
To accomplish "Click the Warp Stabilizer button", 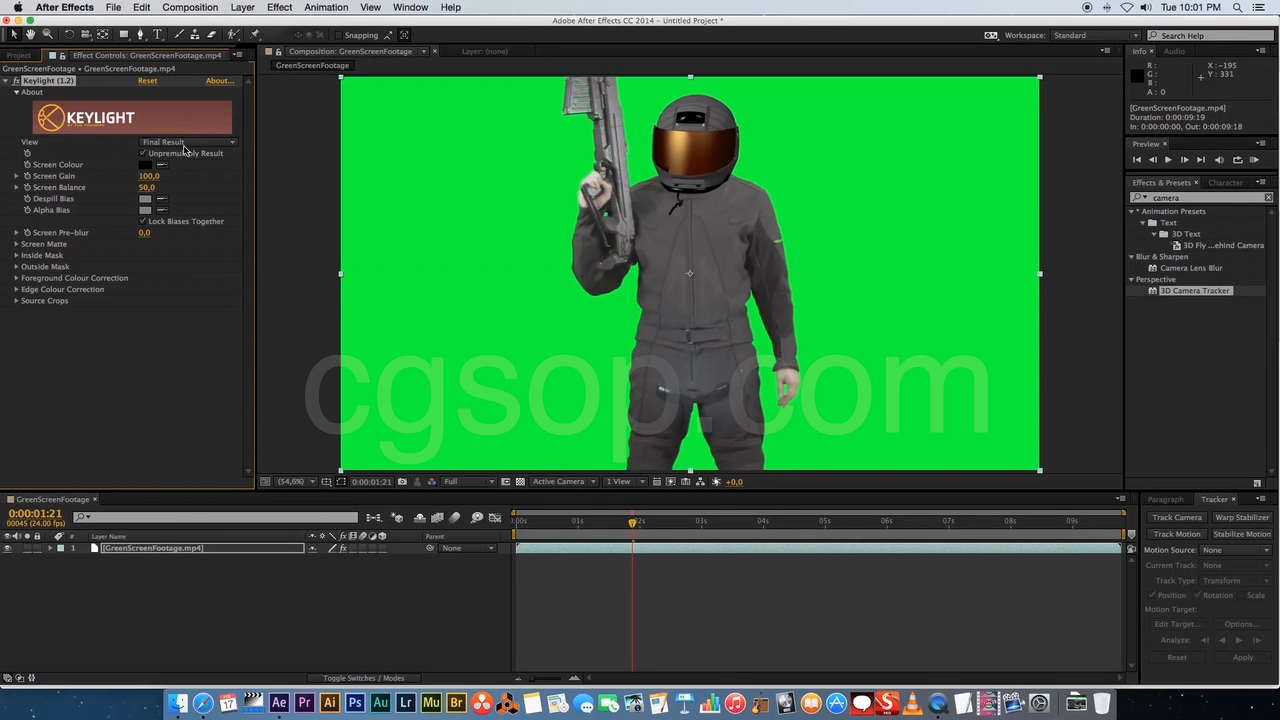I will (x=1242, y=518).
